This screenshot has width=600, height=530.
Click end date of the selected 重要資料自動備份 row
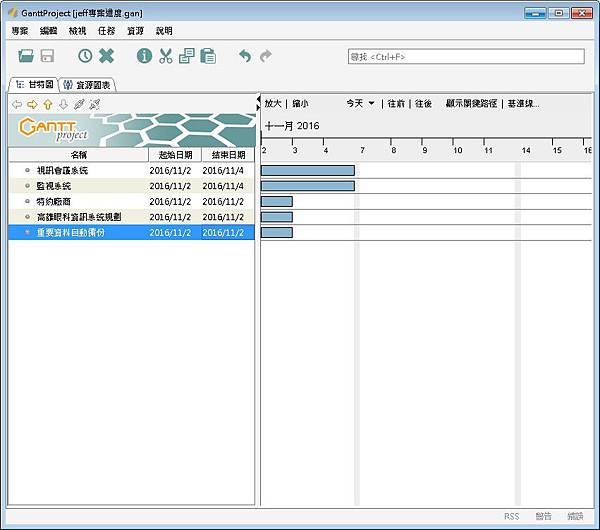(x=223, y=232)
